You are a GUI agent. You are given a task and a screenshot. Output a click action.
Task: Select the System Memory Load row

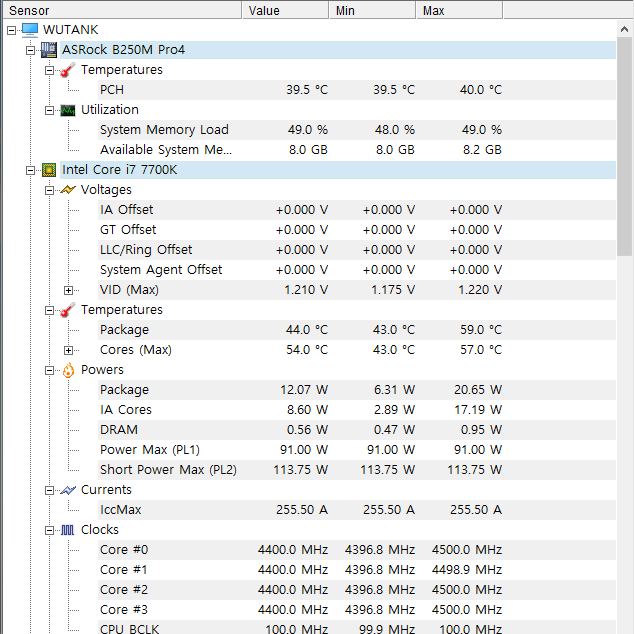click(357, 130)
